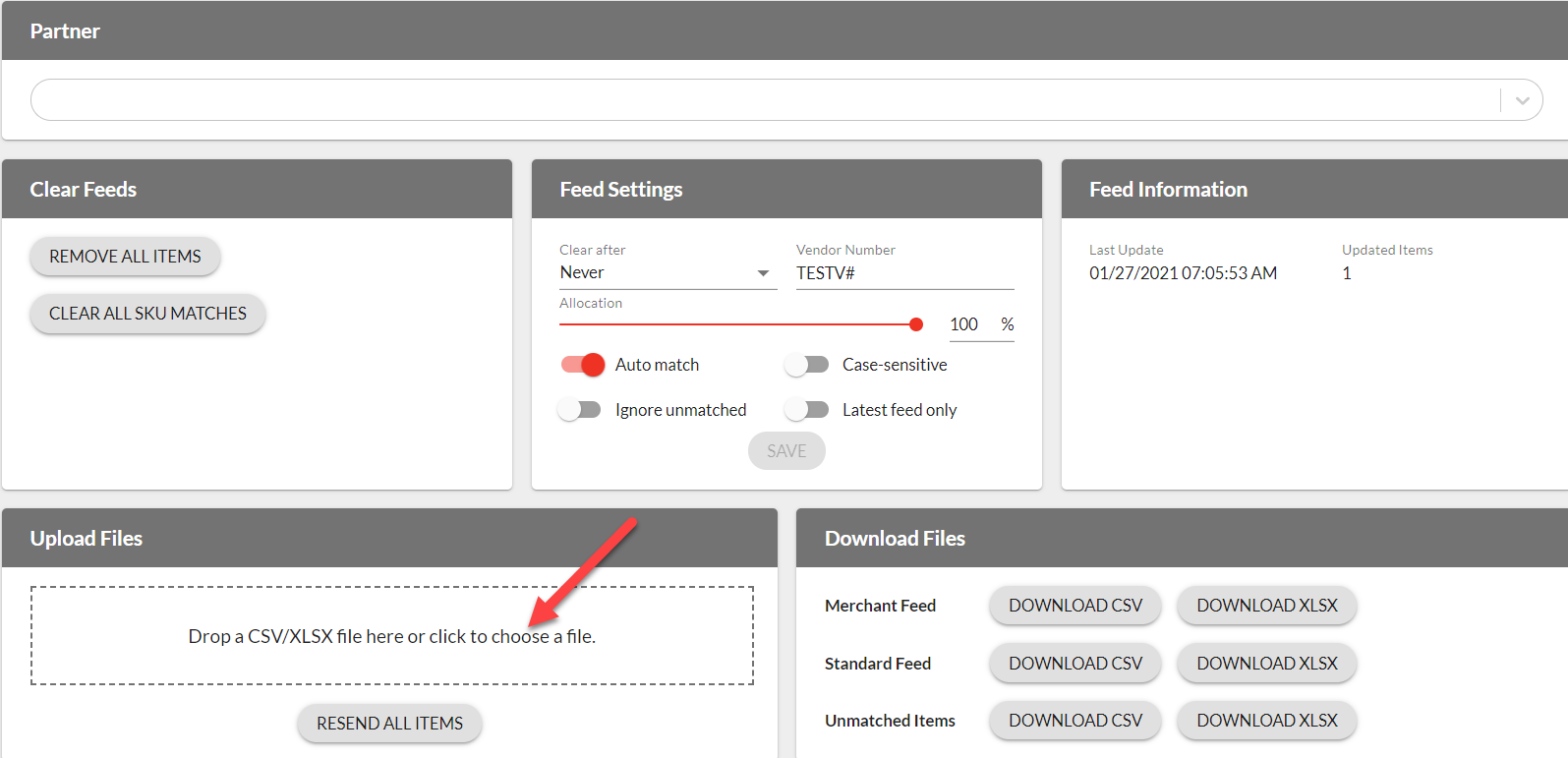This screenshot has height=758, width=1568.
Task: Turn on Ignore unmatched toggle
Action: point(580,410)
